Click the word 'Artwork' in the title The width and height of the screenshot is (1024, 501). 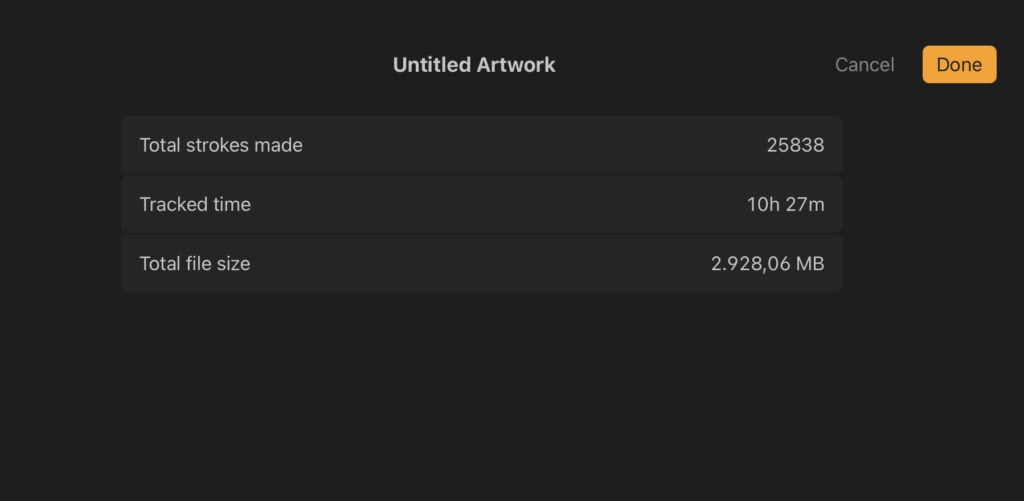pos(515,65)
